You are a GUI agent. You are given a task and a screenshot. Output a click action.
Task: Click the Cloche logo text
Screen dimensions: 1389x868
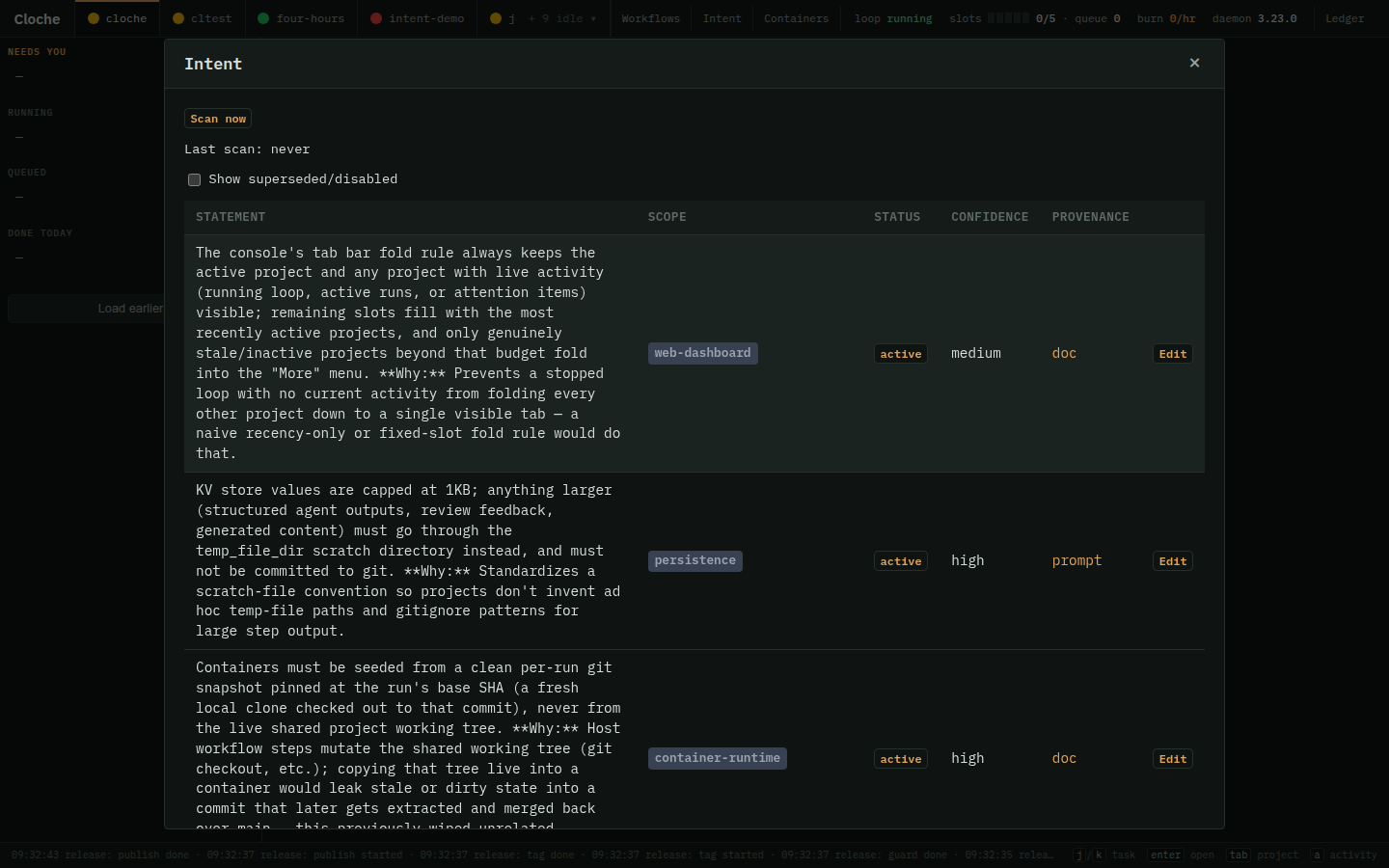[x=37, y=19]
